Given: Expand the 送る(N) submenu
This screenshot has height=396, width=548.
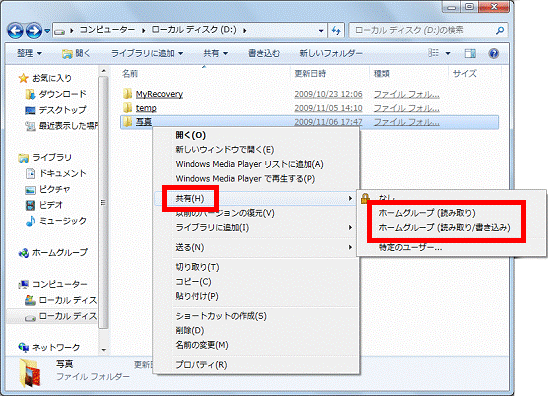Looking at the screenshot, I should click(x=257, y=247).
